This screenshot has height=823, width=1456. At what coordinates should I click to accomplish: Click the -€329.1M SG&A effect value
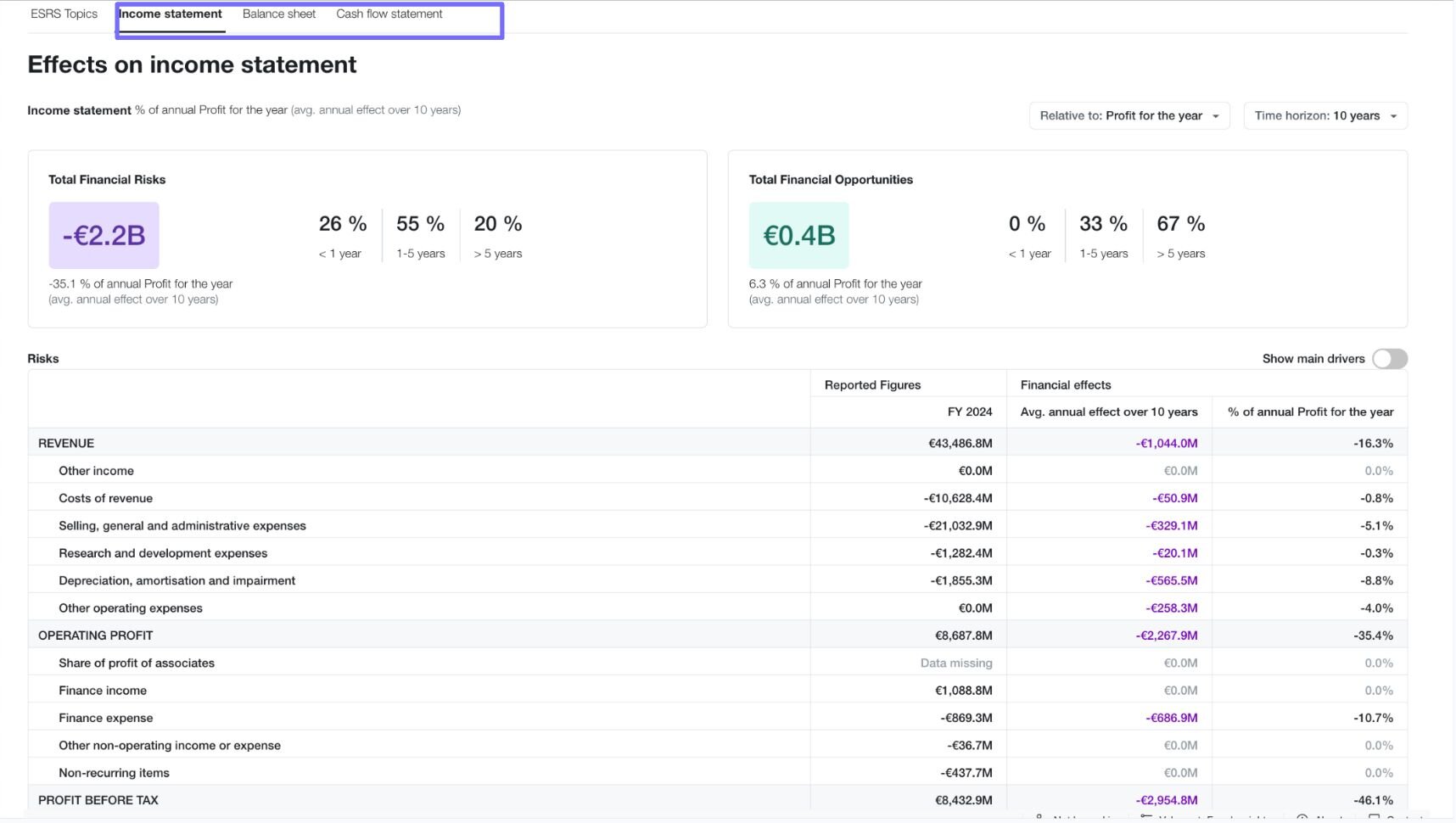(x=1172, y=526)
